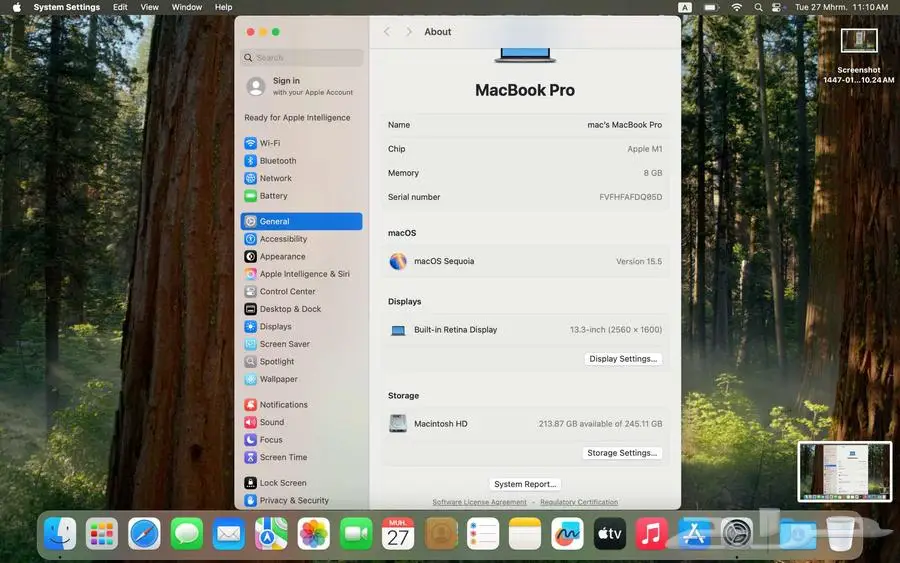Open Calendar from the Dock

(x=398, y=534)
